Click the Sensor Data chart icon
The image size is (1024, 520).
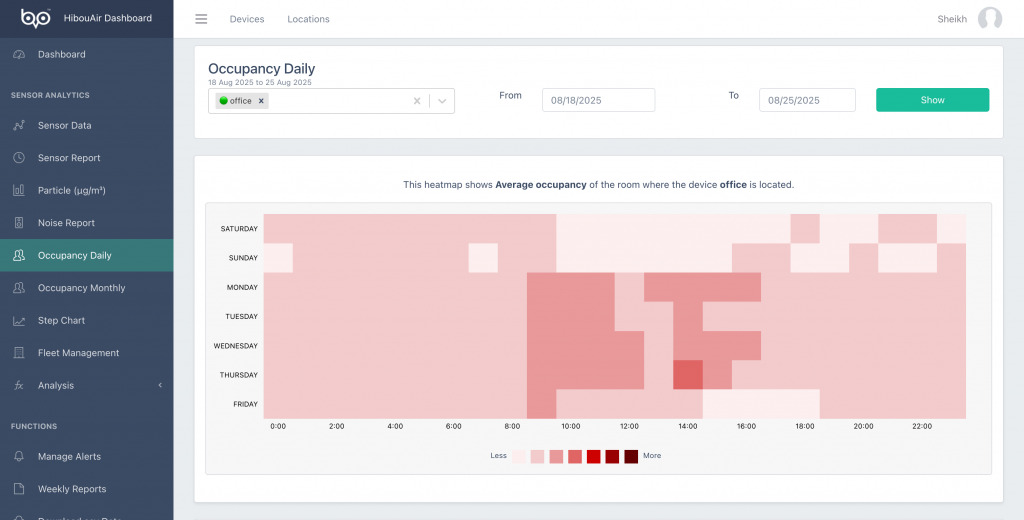[19, 125]
